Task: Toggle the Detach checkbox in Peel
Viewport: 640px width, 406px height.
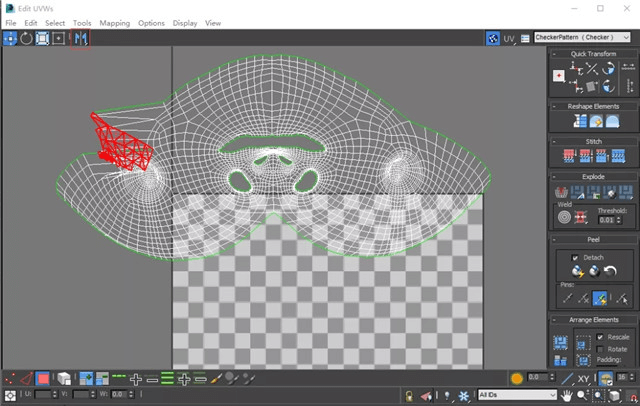Action: point(575,257)
